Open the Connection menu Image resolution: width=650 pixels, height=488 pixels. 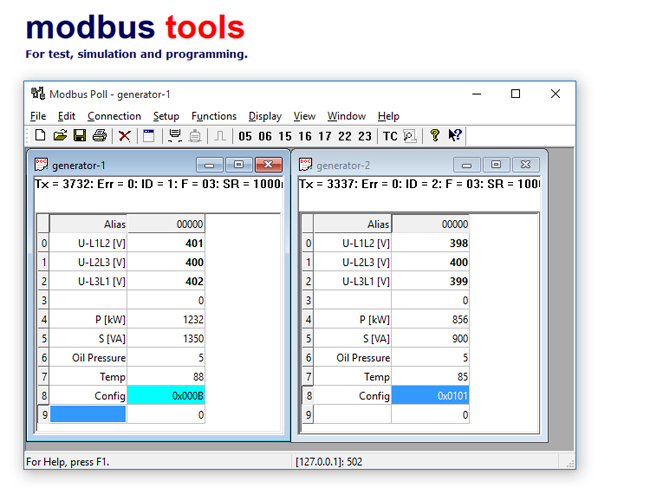click(114, 116)
